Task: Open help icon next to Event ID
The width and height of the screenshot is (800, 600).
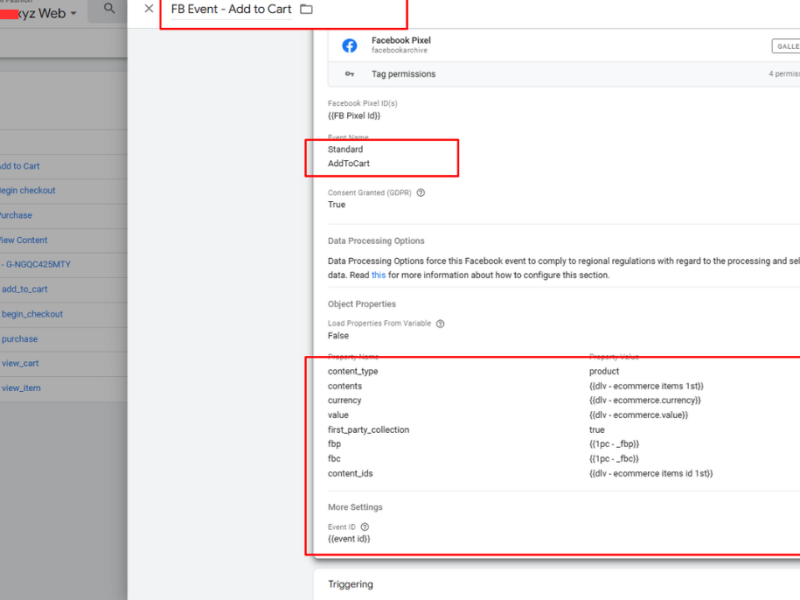Action: pyautogui.click(x=365, y=527)
